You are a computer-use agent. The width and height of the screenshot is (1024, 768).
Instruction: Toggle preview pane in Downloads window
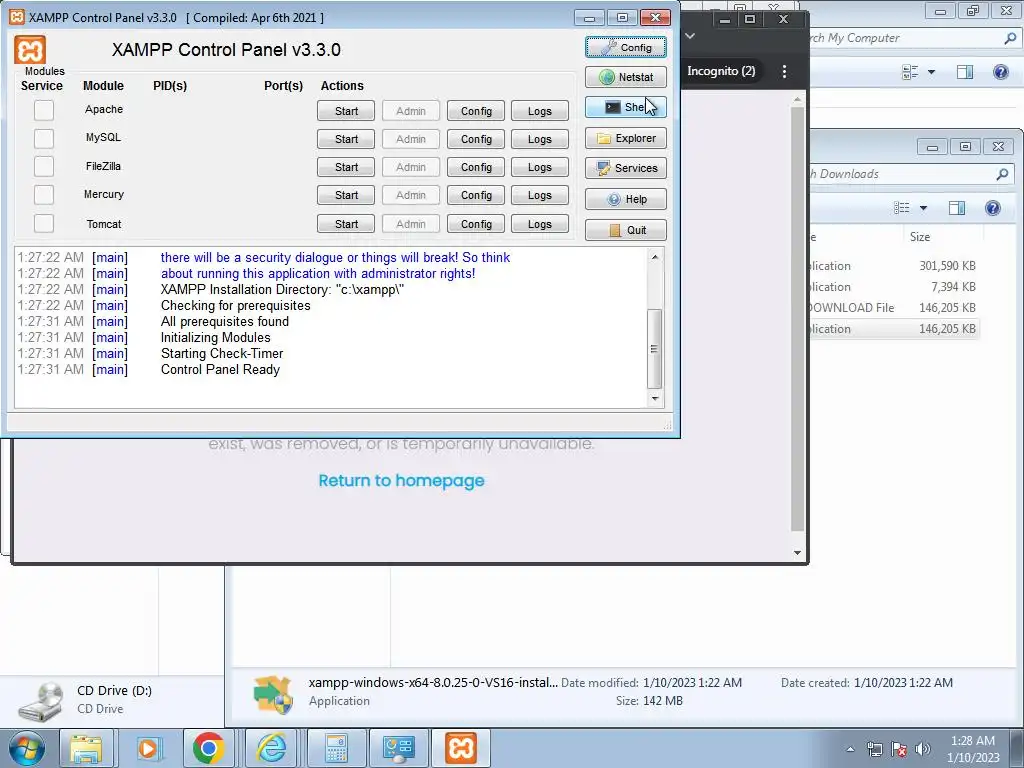(x=957, y=208)
